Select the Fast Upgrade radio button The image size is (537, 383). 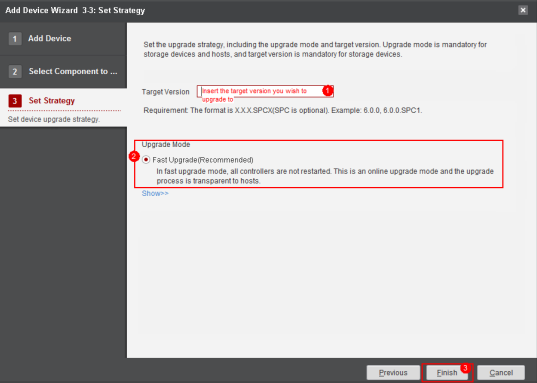tap(146, 160)
